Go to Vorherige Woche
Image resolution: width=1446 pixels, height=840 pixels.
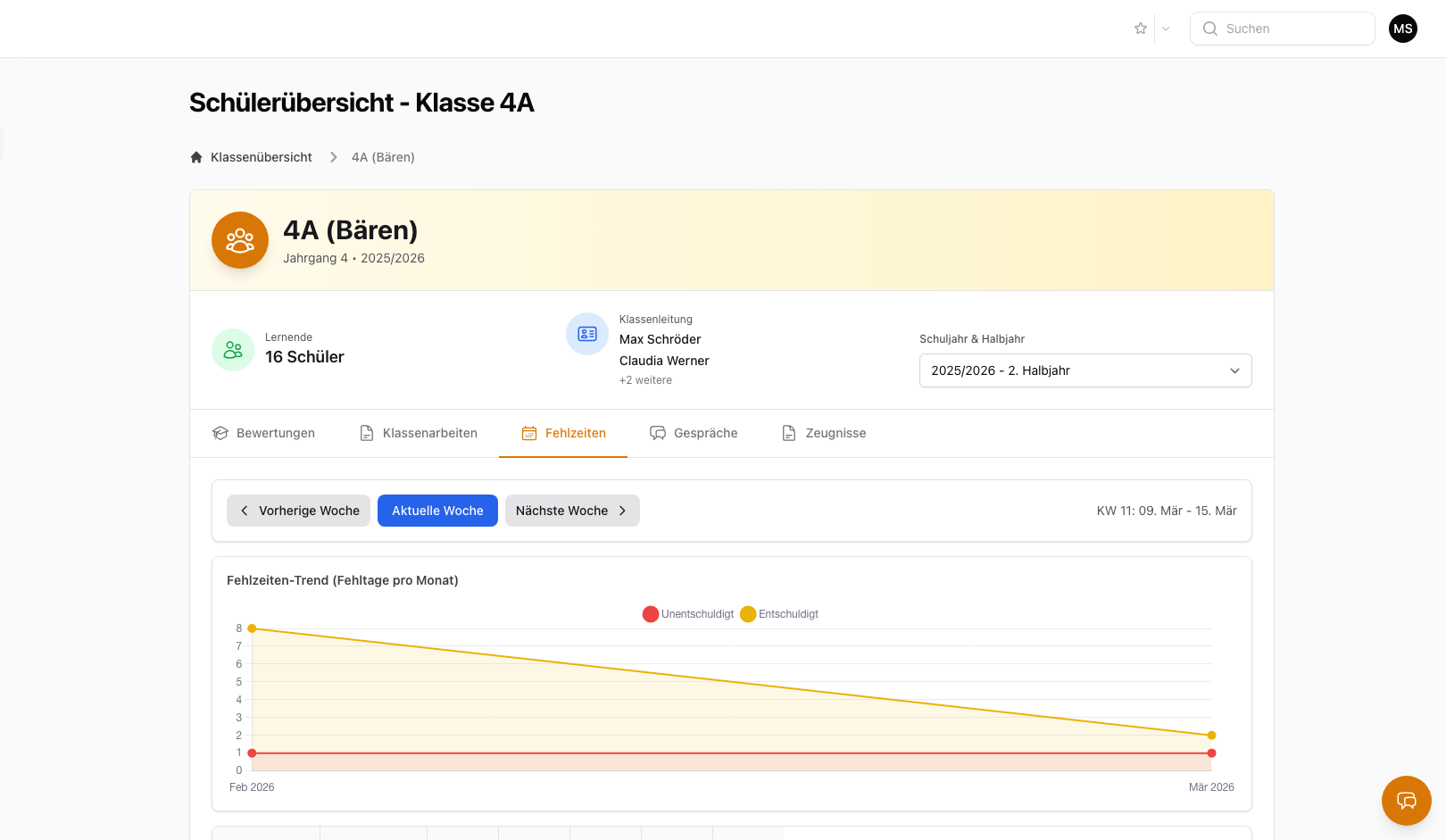pyautogui.click(x=298, y=511)
